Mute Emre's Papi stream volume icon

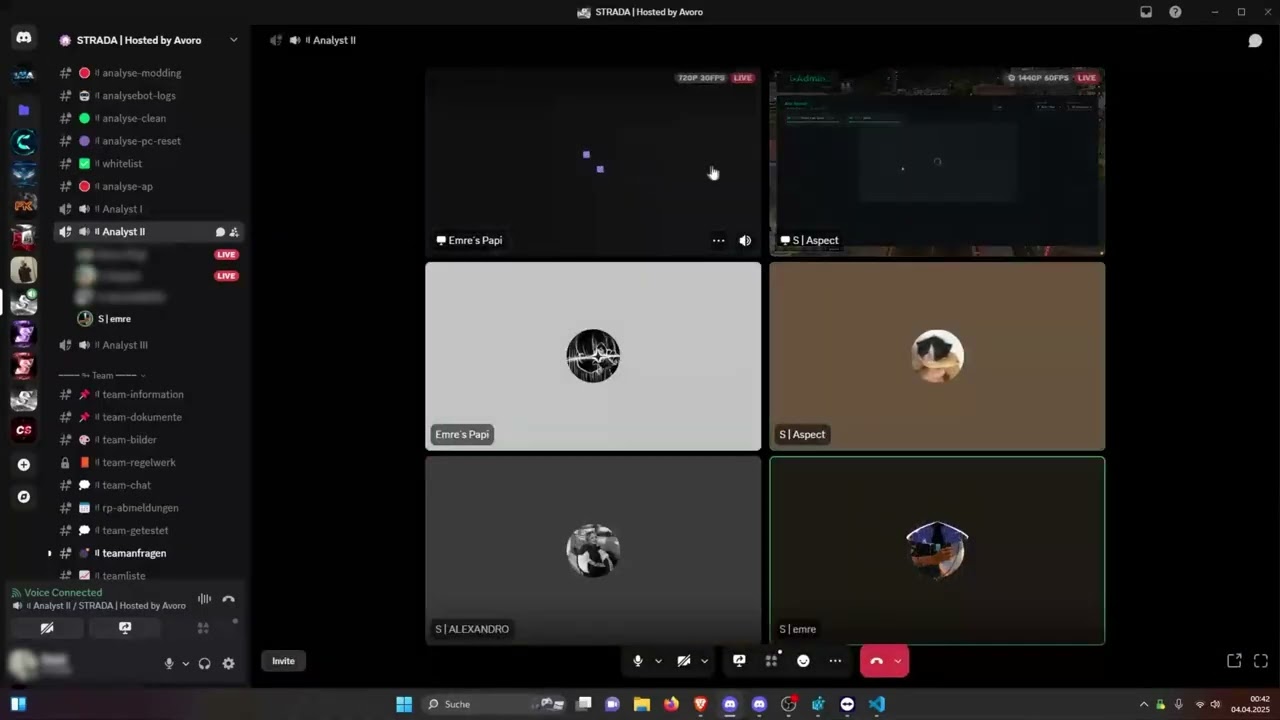click(745, 240)
